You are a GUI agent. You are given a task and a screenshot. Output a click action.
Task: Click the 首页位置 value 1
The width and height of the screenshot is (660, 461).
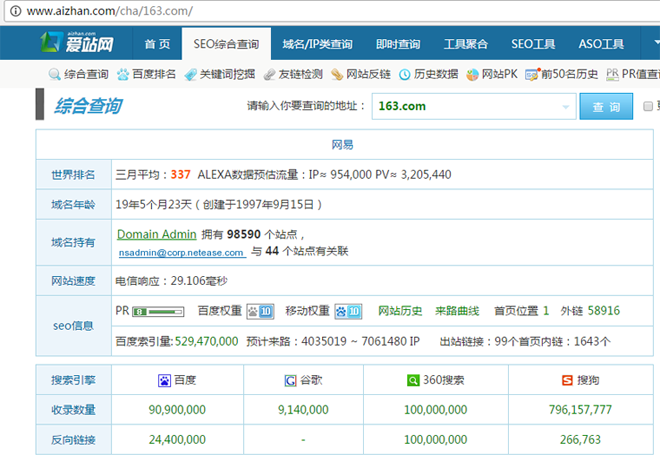(x=546, y=311)
